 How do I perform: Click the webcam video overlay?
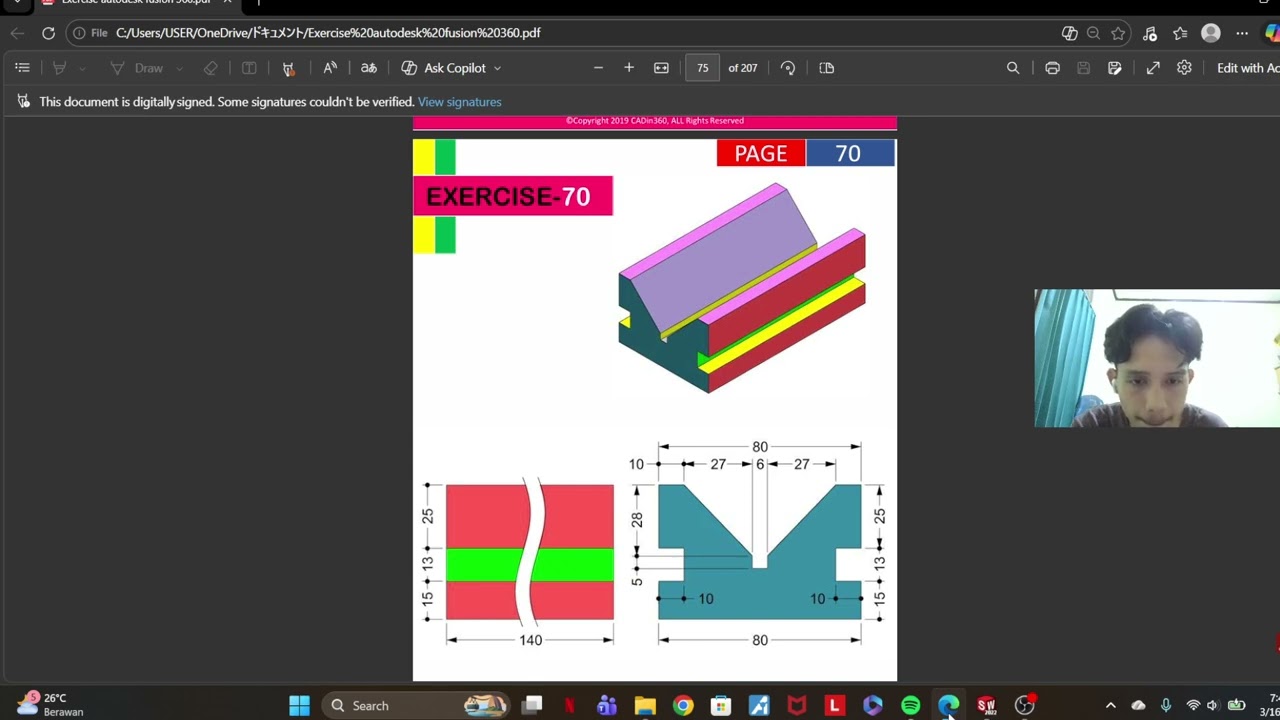[1157, 359]
